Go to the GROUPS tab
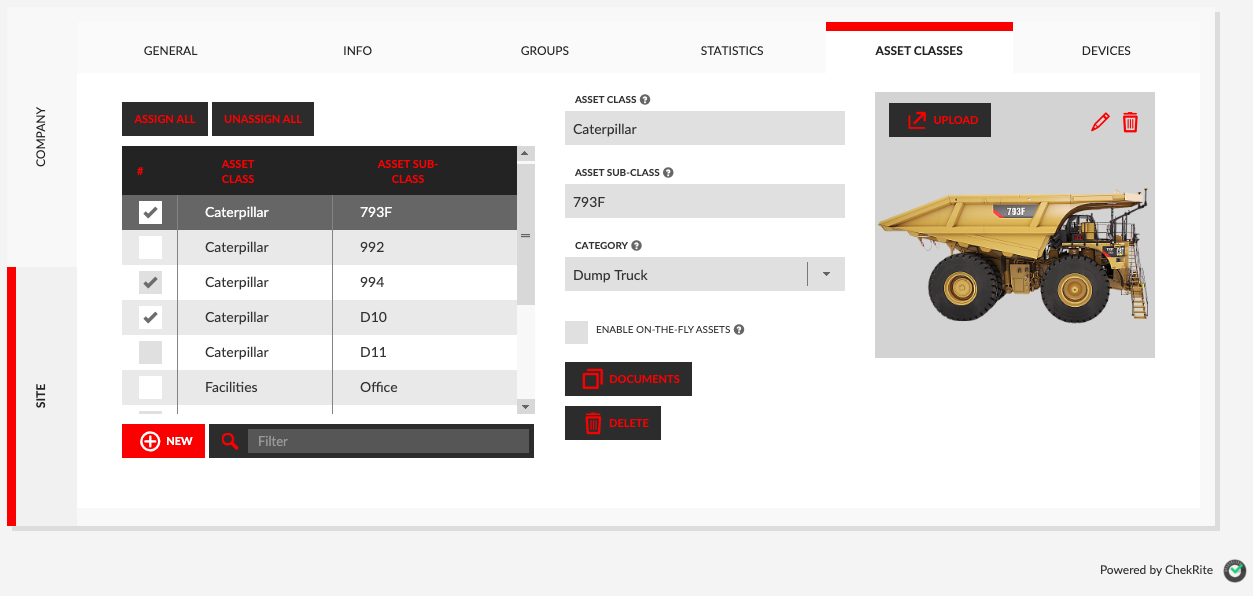The width and height of the screenshot is (1253, 596). (x=545, y=50)
